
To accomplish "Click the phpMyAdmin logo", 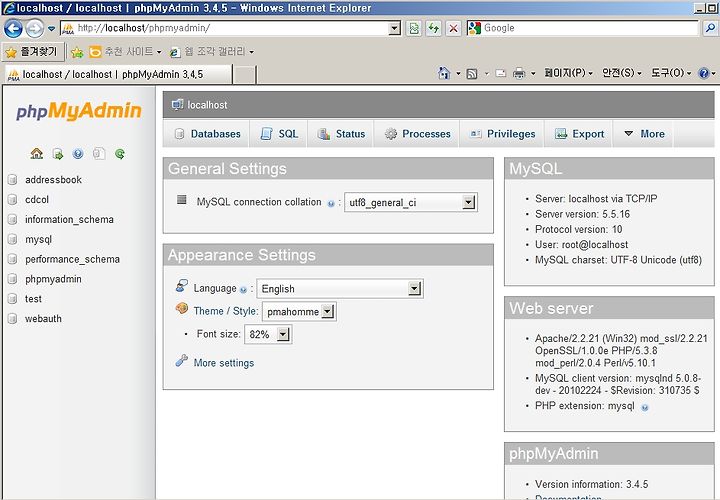I will click(x=79, y=111).
